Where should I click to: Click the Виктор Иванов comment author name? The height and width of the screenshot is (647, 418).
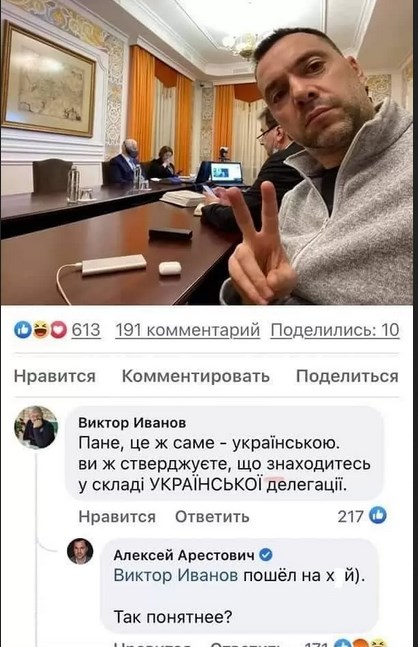coord(132,423)
